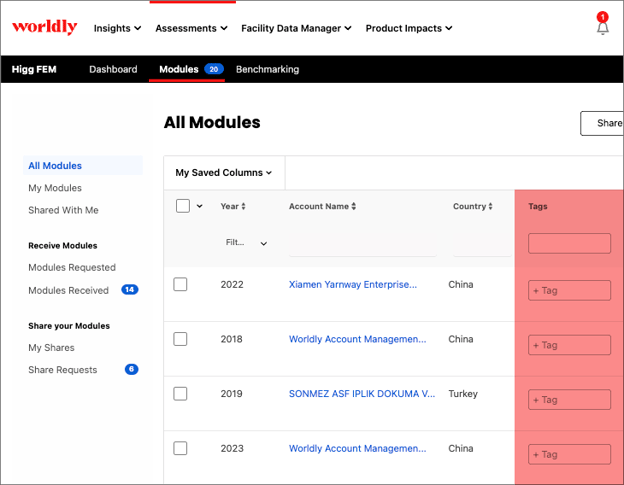The height and width of the screenshot is (485, 624).
Task: Click the 2019 year cell
Action: coord(232,394)
